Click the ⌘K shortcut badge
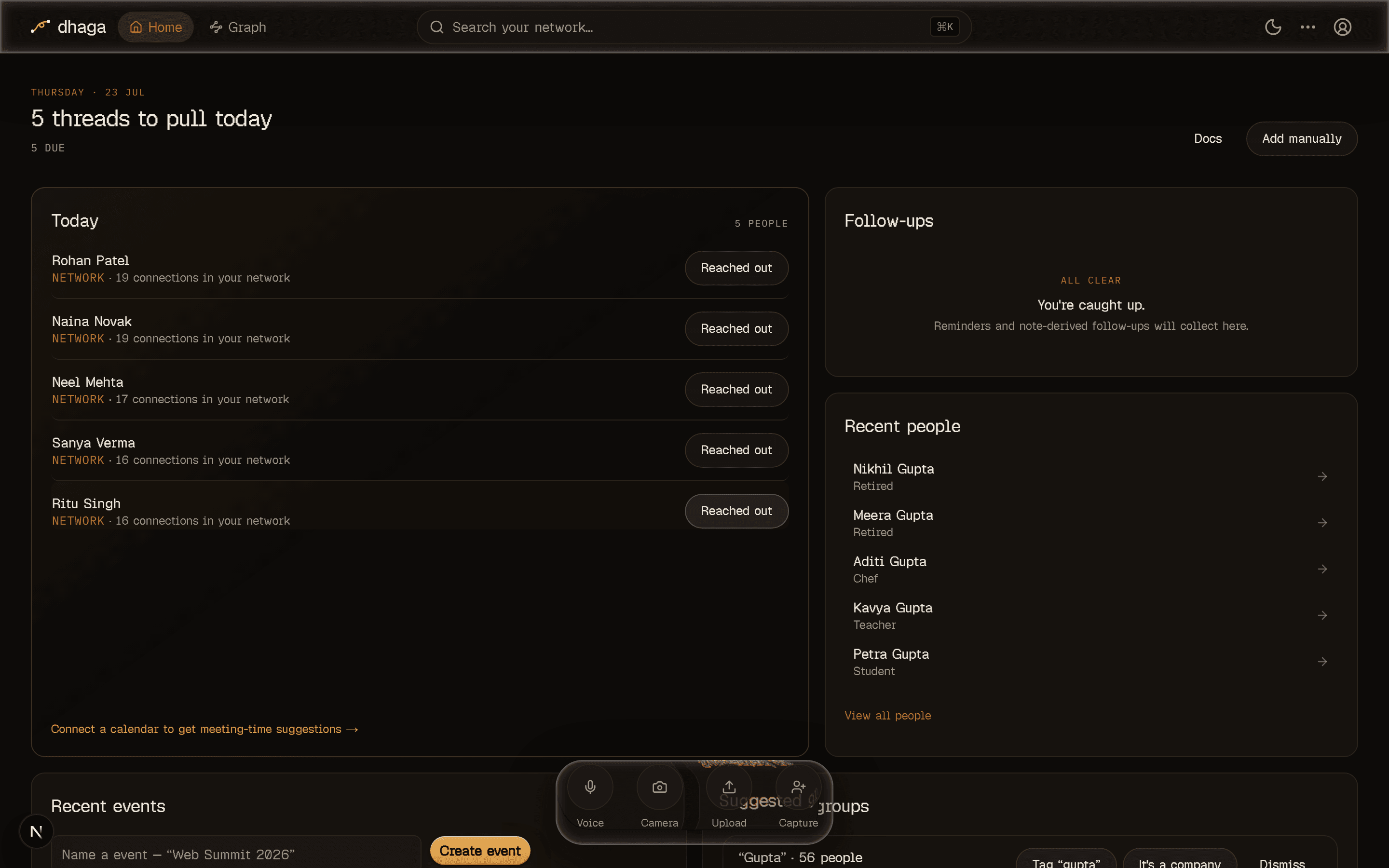Image resolution: width=1389 pixels, height=868 pixels. click(x=944, y=27)
